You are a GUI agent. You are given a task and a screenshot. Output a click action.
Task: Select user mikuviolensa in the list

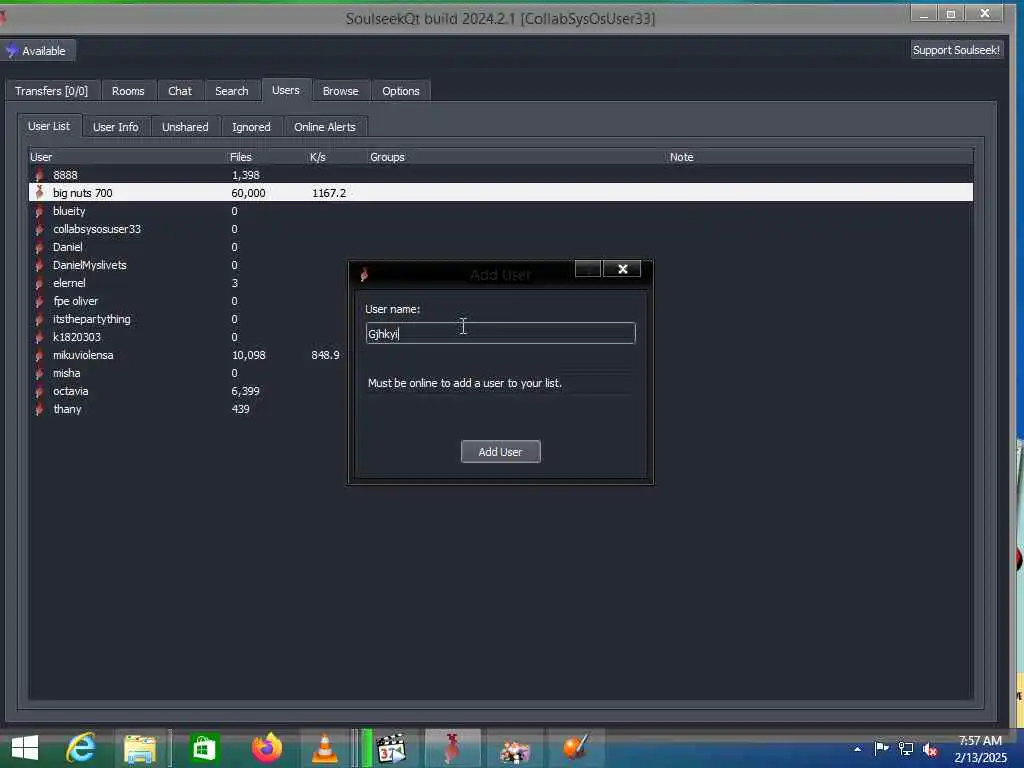click(x=83, y=355)
